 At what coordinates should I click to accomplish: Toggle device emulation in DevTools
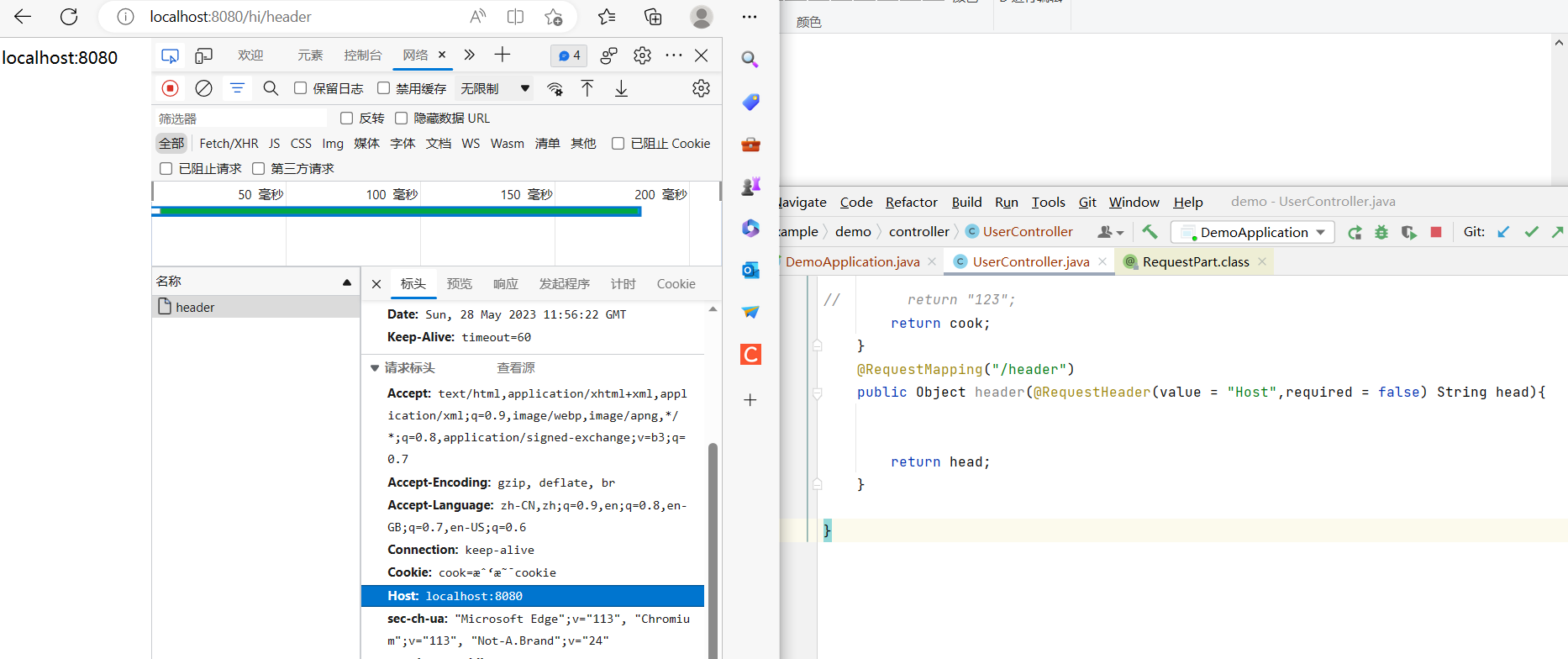coord(203,55)
